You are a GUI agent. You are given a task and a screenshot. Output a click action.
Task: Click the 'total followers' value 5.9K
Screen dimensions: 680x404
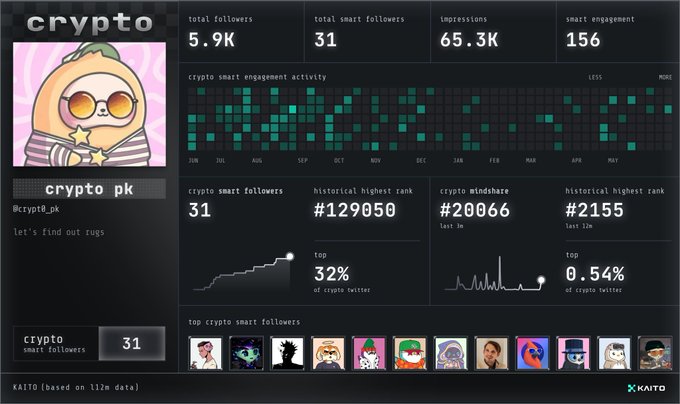pos(212,40)
